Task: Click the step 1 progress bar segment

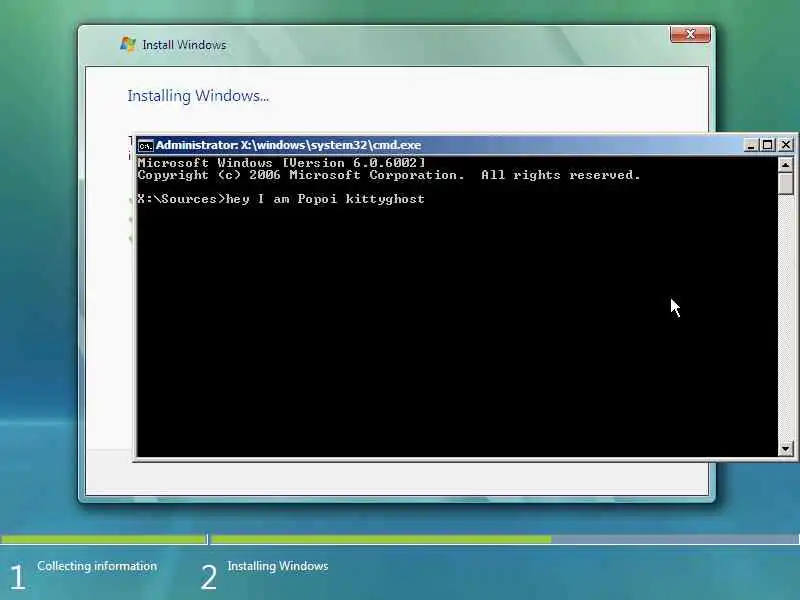Action: coord(103,539)
